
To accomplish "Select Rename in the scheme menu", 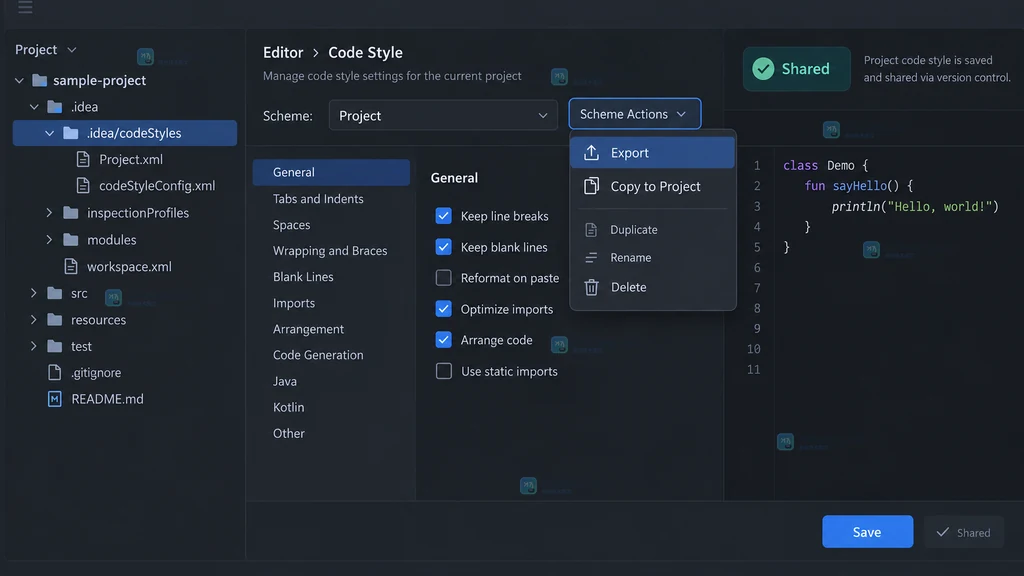I will click(652, 257).
